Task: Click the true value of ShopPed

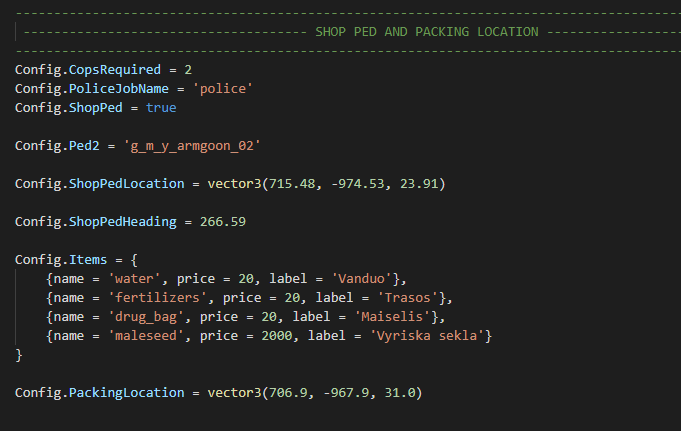Action: (161, 108)
